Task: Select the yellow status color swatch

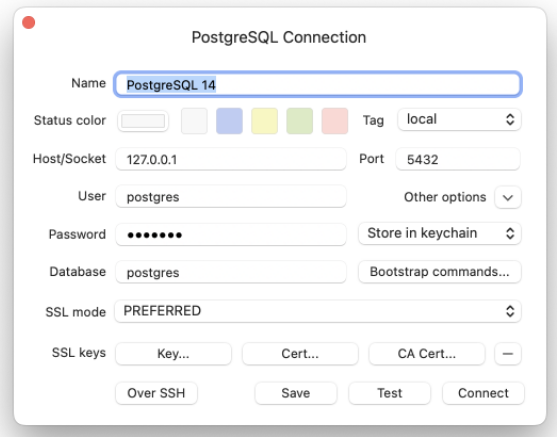Action: coord(264,121)
